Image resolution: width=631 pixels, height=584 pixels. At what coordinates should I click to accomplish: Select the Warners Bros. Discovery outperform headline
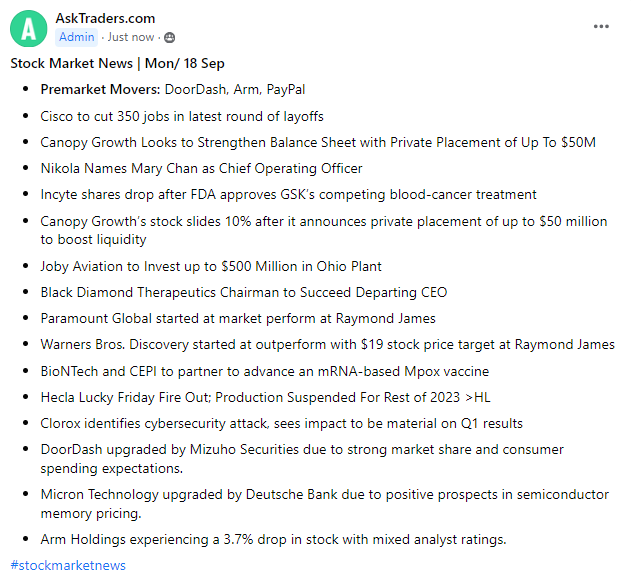pos(327,344)
